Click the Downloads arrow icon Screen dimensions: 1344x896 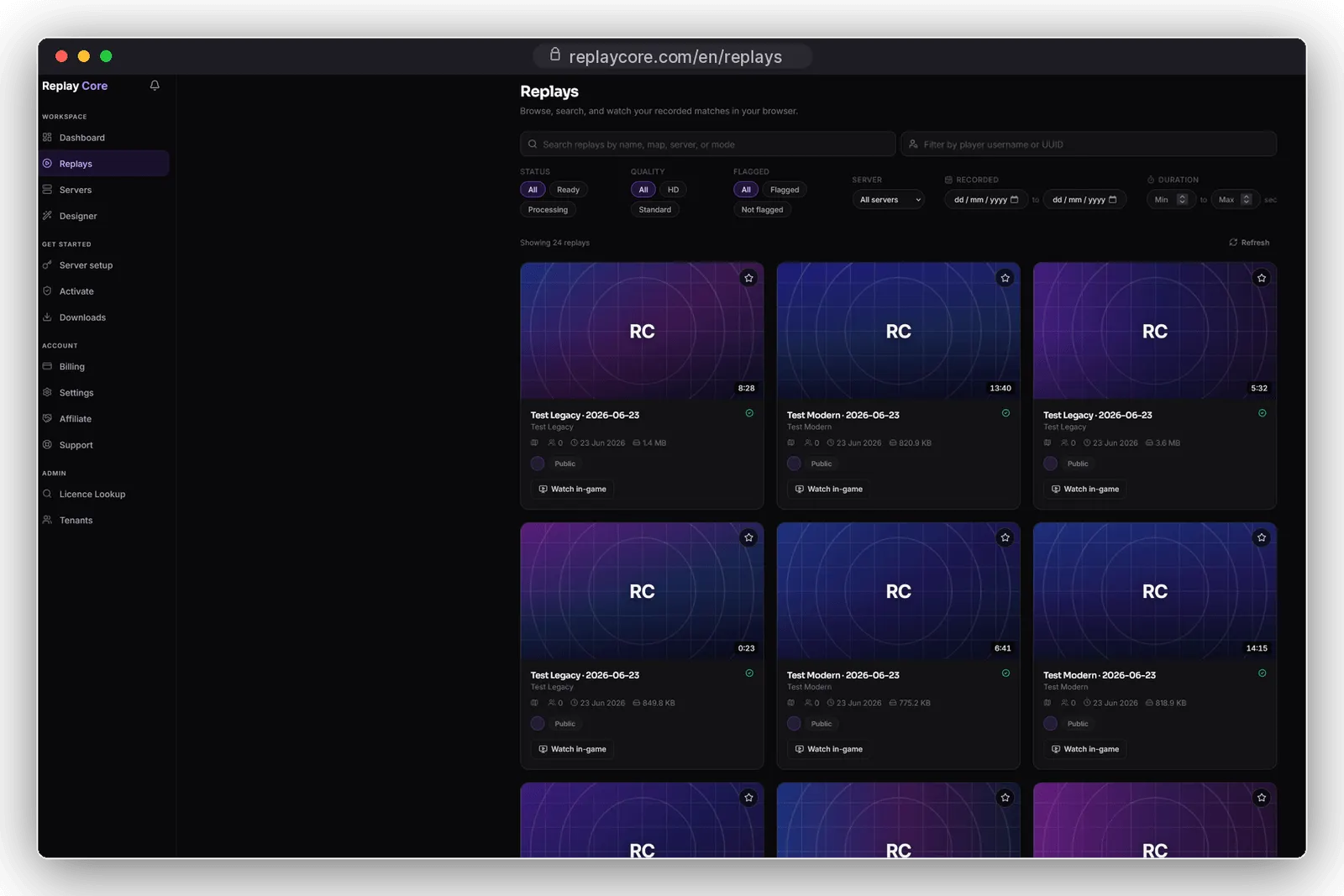point(48,317)
